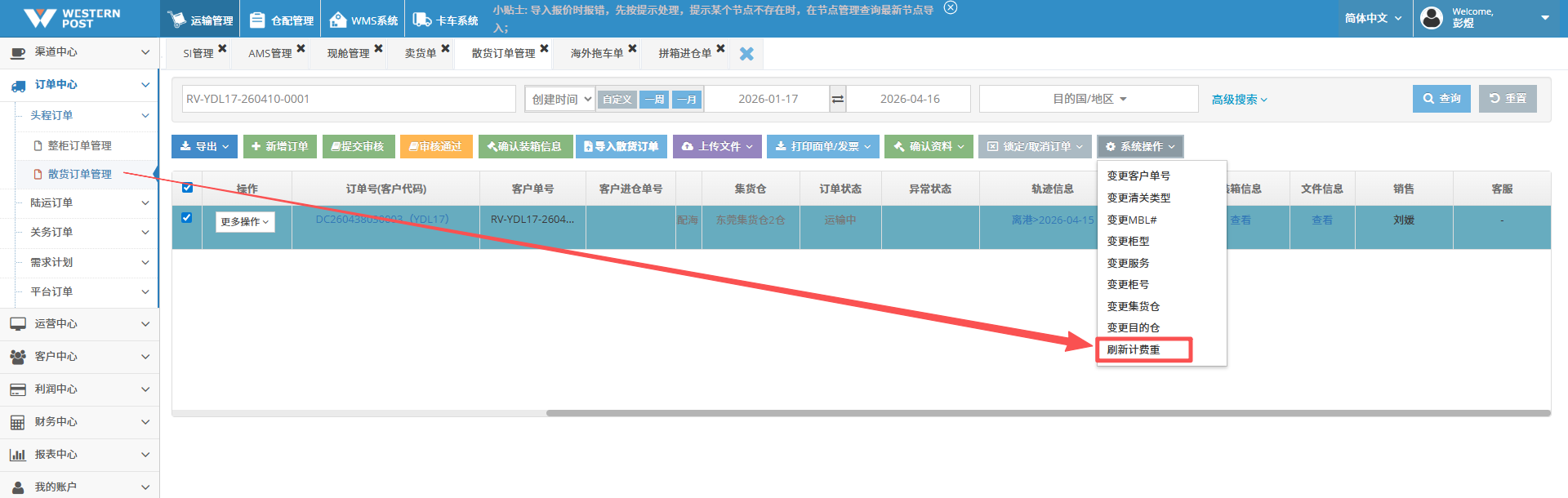This screenshot has width=1568, height=498.
Task: Uncheck the order row checkbox
Action: (187, 217)
